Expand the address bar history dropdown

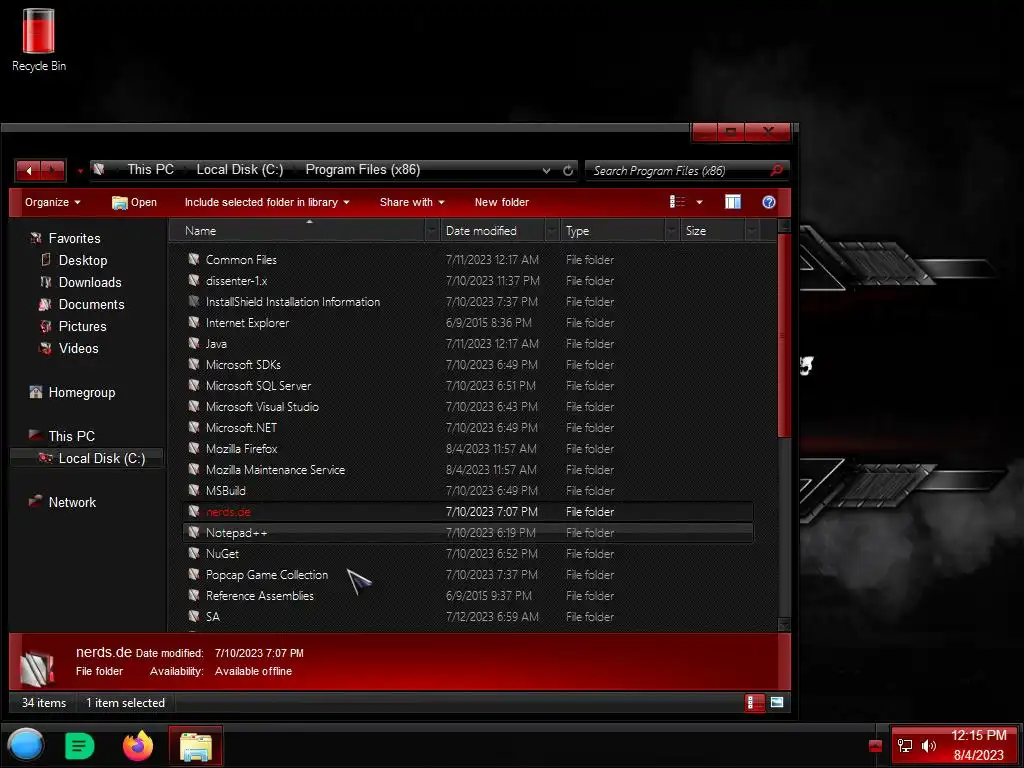coord(546,170)
